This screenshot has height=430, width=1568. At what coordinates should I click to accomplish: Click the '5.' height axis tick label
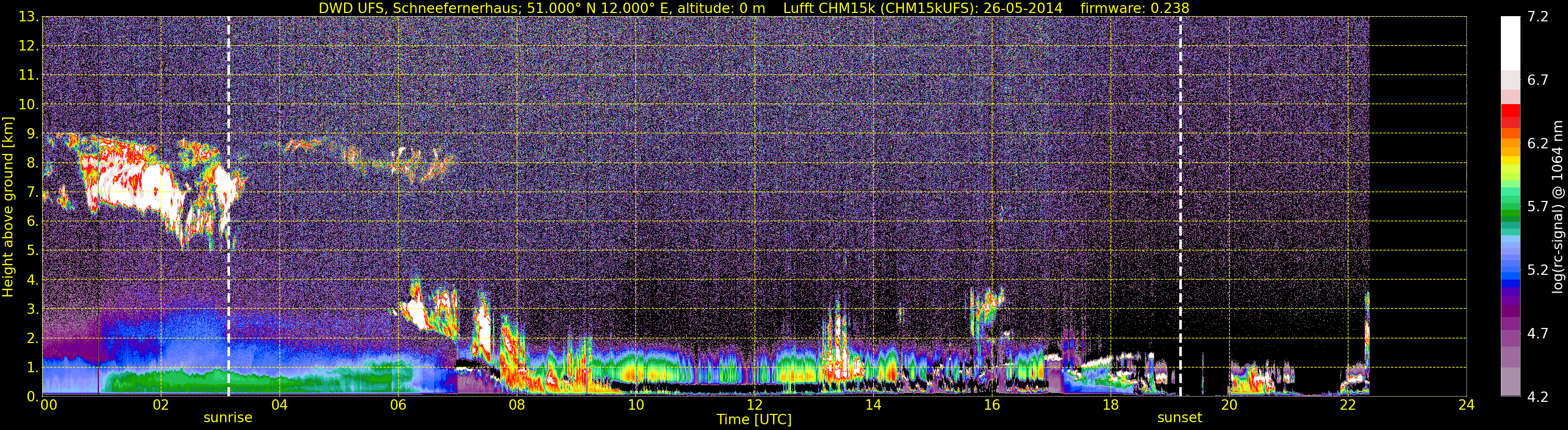pos(33,250)
